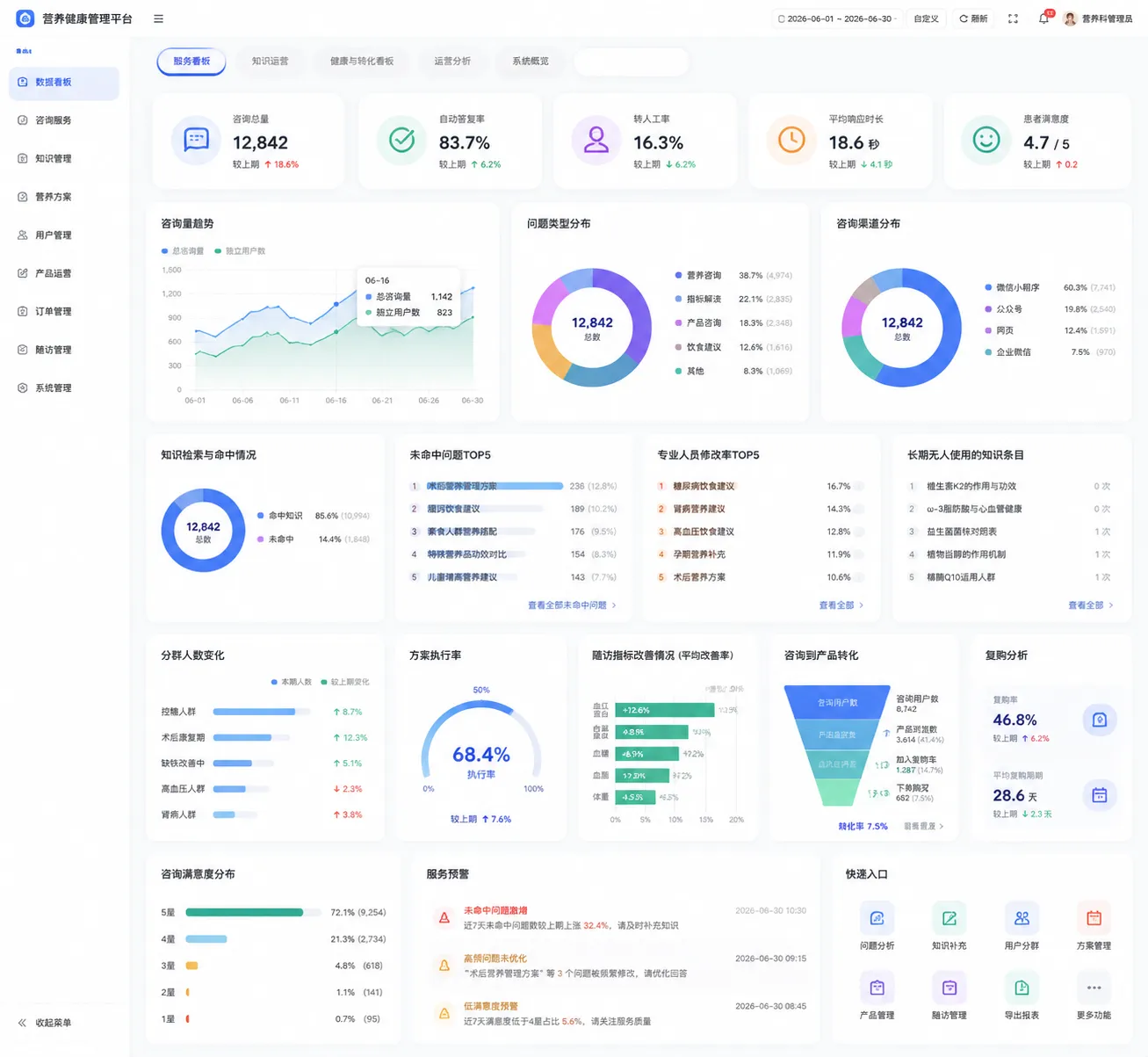Toggle 营养咨询 legend in 问题类型分布
Viewport: 1148px width, 1057px height.
tap(698, 275)
